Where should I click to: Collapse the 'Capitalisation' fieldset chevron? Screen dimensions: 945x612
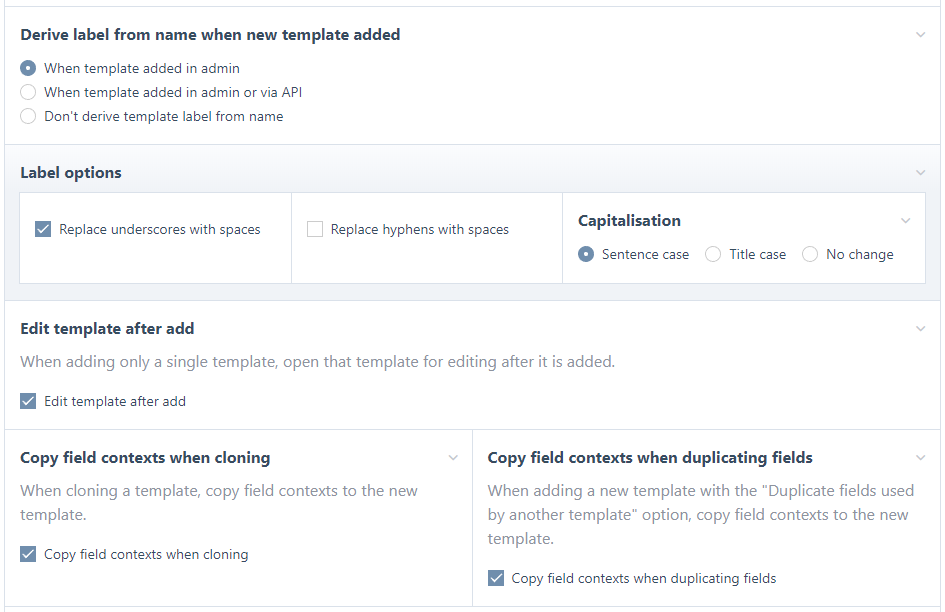tap(905, 221)
